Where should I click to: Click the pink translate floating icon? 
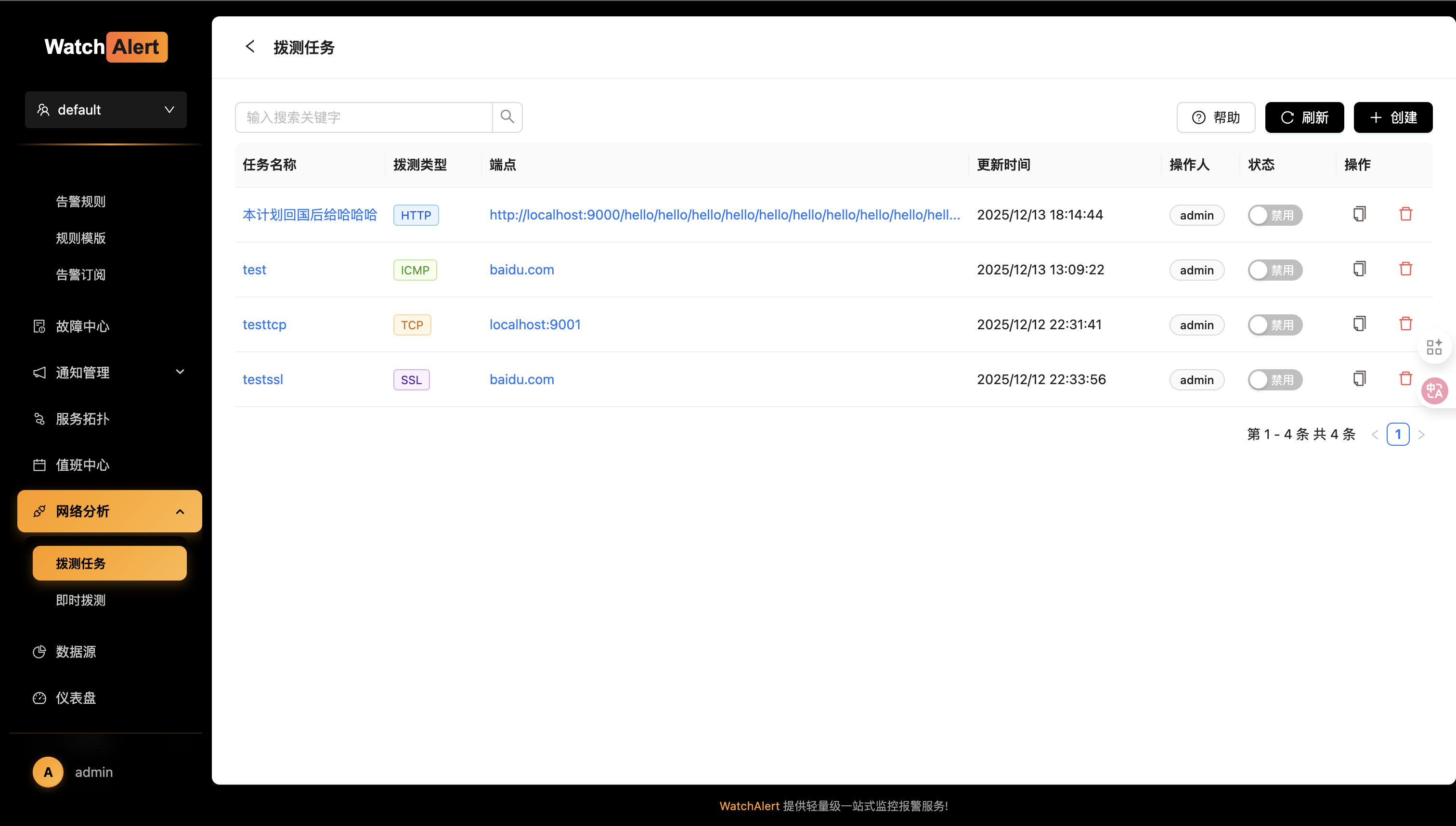1434,391
